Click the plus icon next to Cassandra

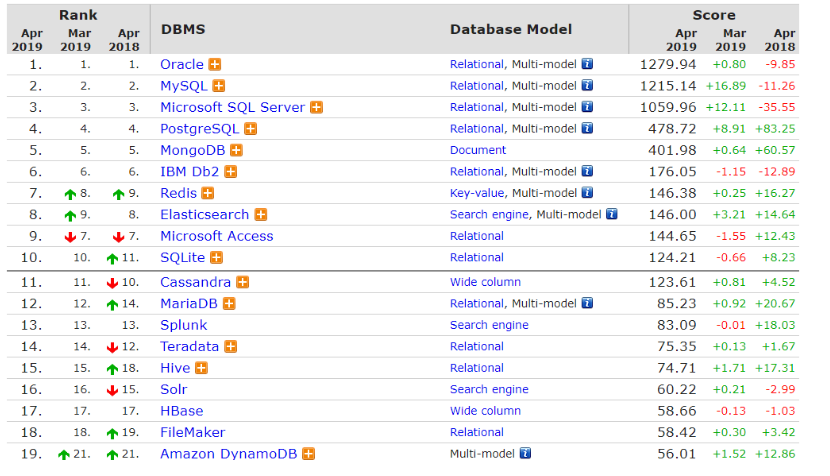[x=242, y=283]
